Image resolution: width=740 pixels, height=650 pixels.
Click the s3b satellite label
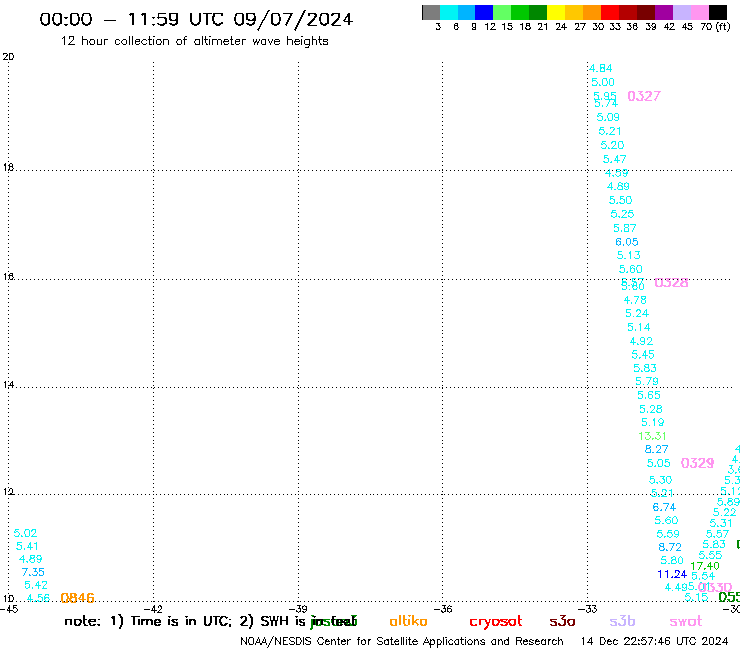622,621
